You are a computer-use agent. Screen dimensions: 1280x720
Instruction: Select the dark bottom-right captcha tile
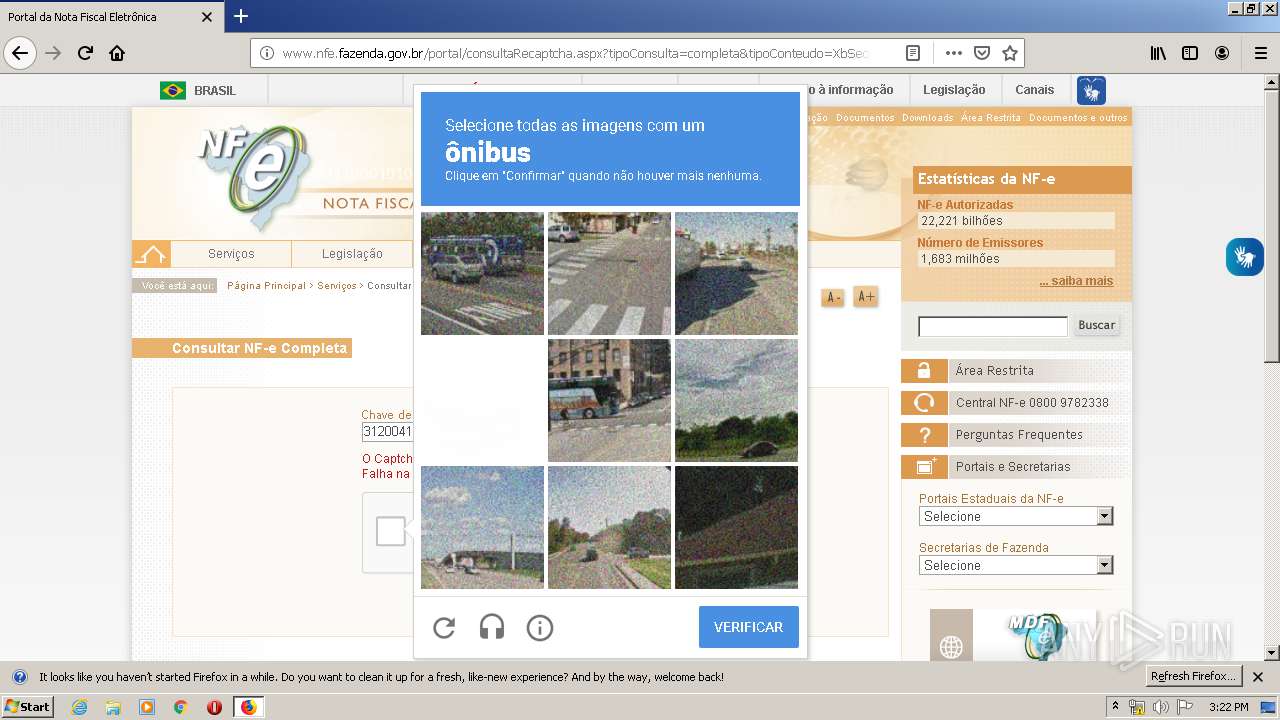pos(736,527)
